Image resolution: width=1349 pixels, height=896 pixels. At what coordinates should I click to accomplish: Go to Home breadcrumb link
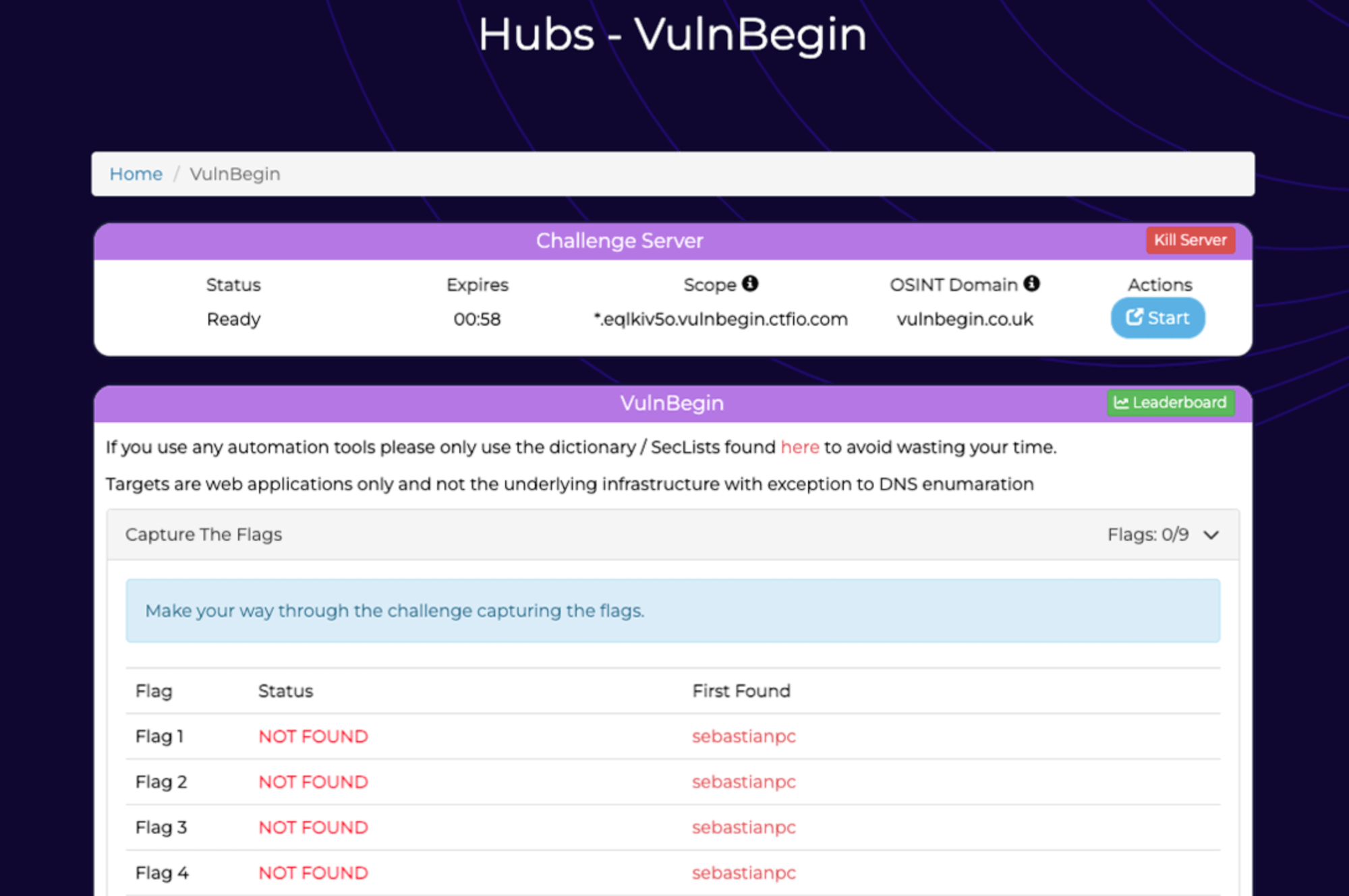136,174
